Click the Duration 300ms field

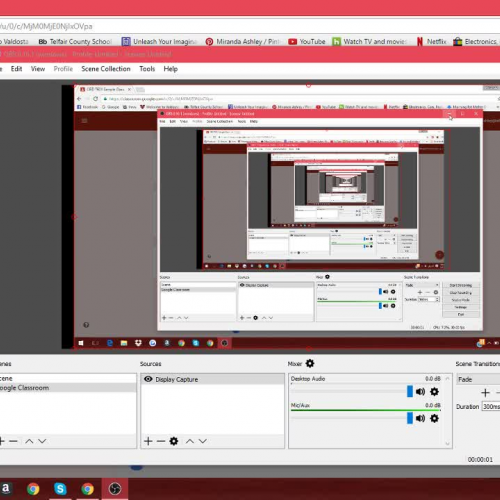[491, 406]
